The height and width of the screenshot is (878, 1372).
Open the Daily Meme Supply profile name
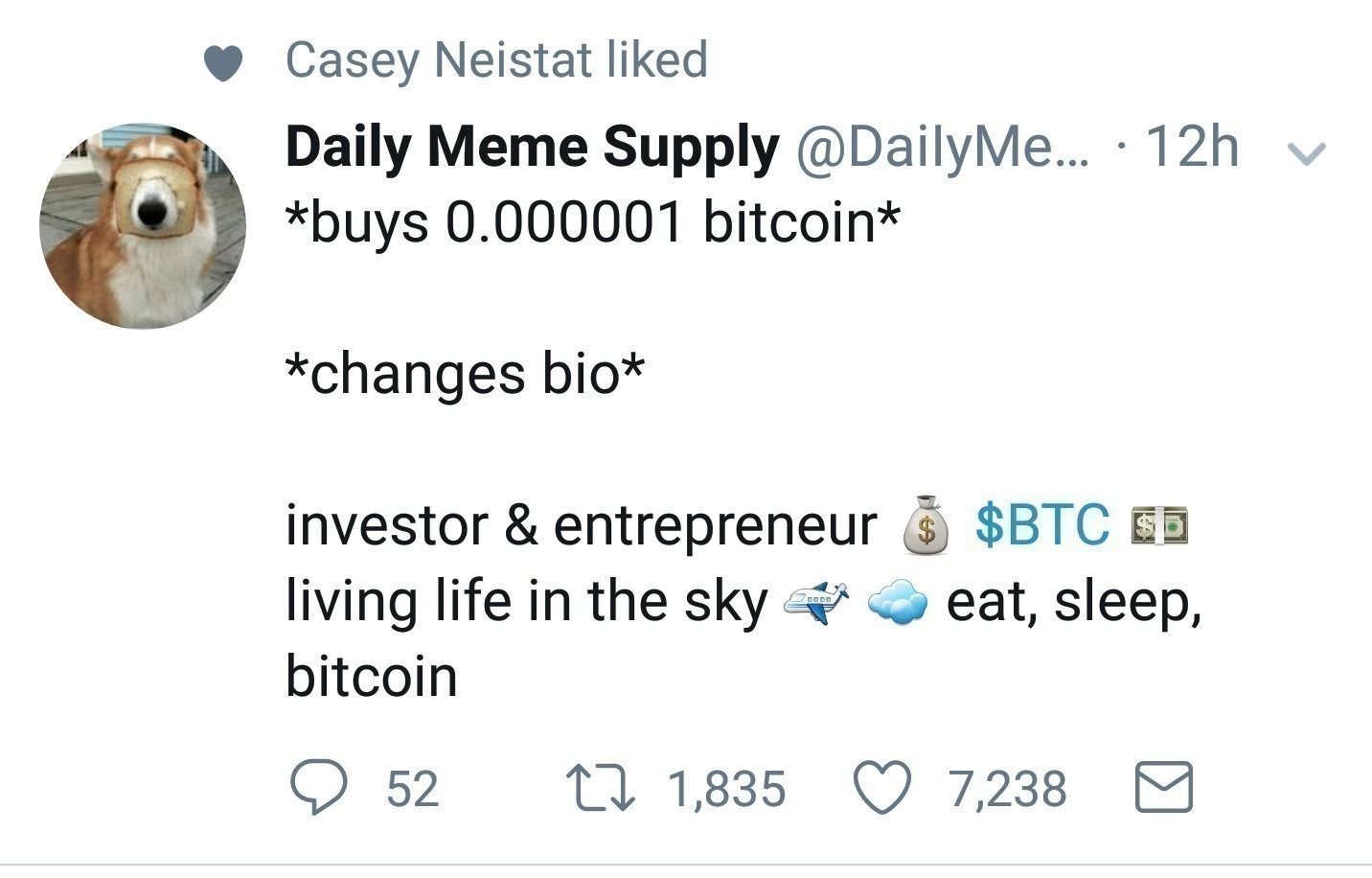click(532, 148)
